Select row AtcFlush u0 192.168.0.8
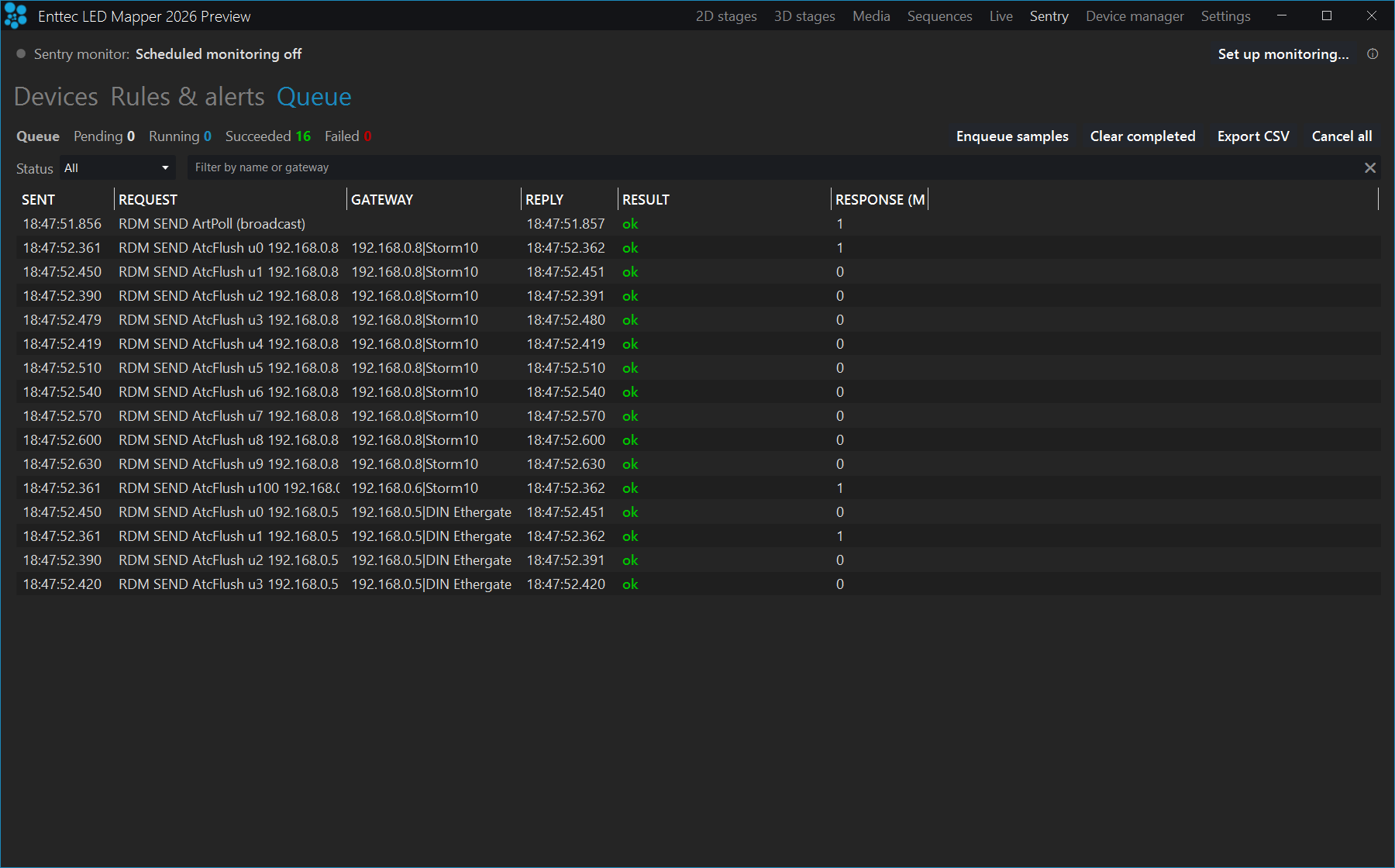Screen dimensions: 1395x868 (x=698, y=248)
